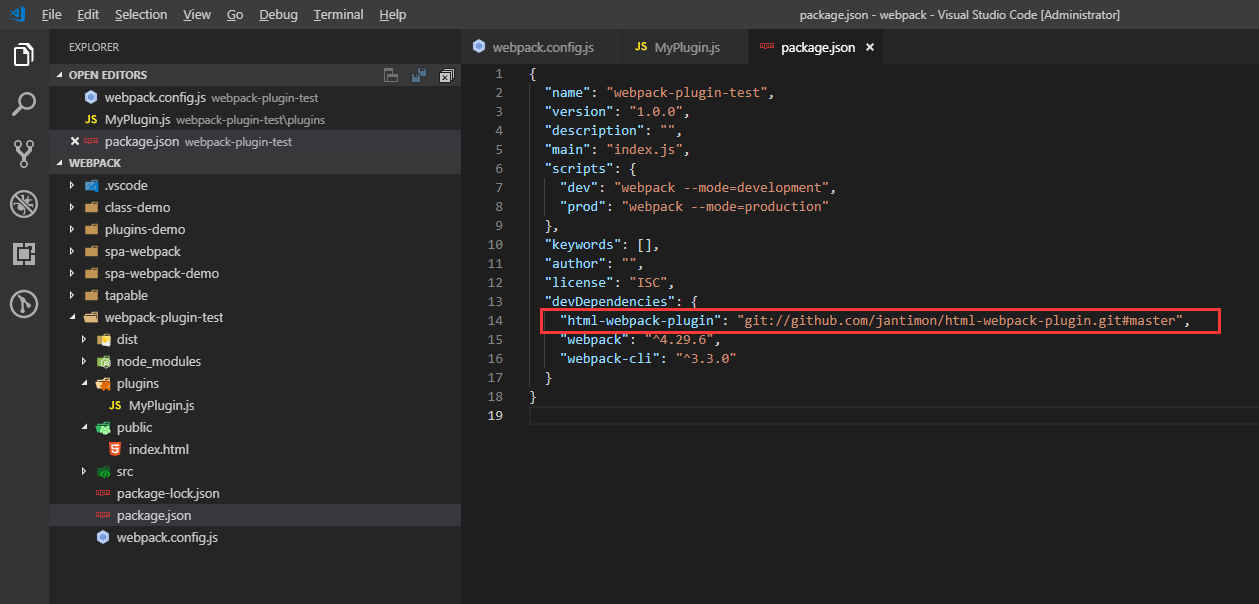The height and width of the screenshot is (604, 1259).
Task: Open the View menu
Action: click(x=197, y=15)
